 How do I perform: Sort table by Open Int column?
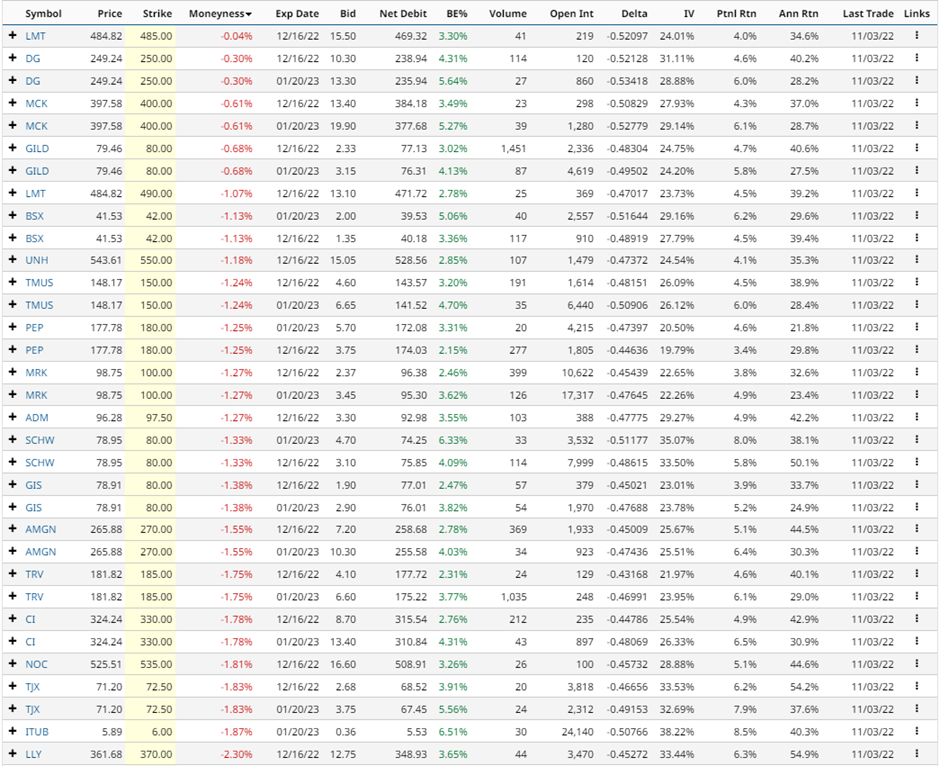[571, 13]
